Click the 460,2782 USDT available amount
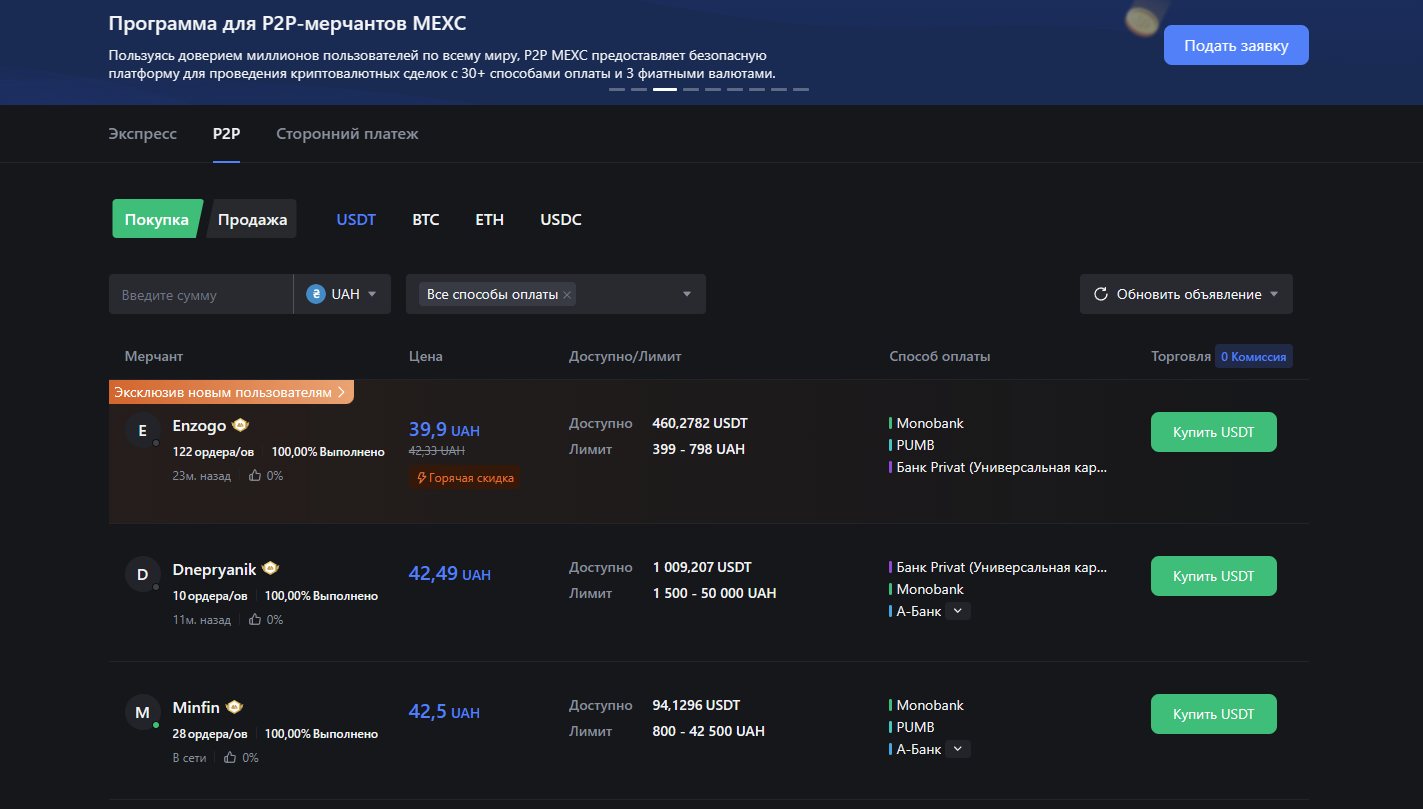The height and width of the screenshot is (809, 1423). click(700, 423)
